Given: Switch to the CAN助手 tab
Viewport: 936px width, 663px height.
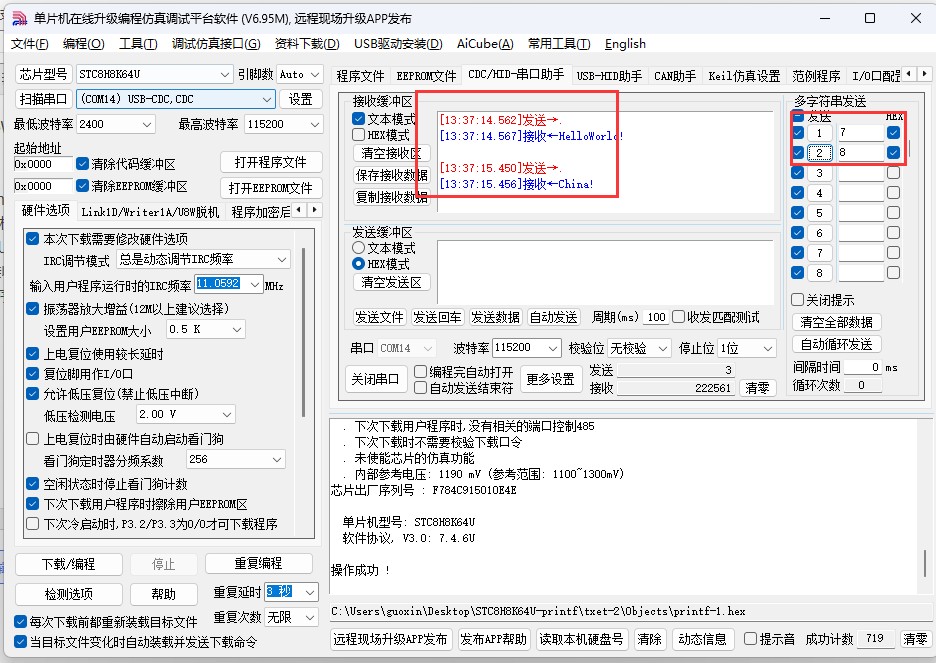Looking at the screenshot, I should pyautogui.click(x=675, y=76).
